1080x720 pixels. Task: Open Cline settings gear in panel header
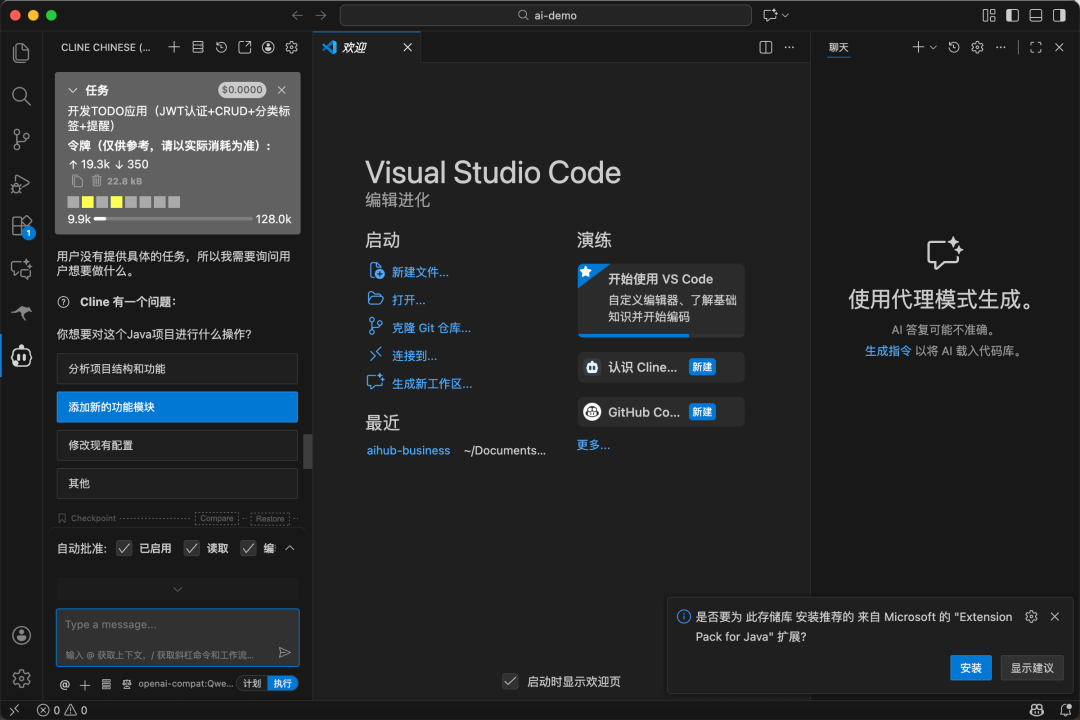pyautogui.click(x=291, y=47)
